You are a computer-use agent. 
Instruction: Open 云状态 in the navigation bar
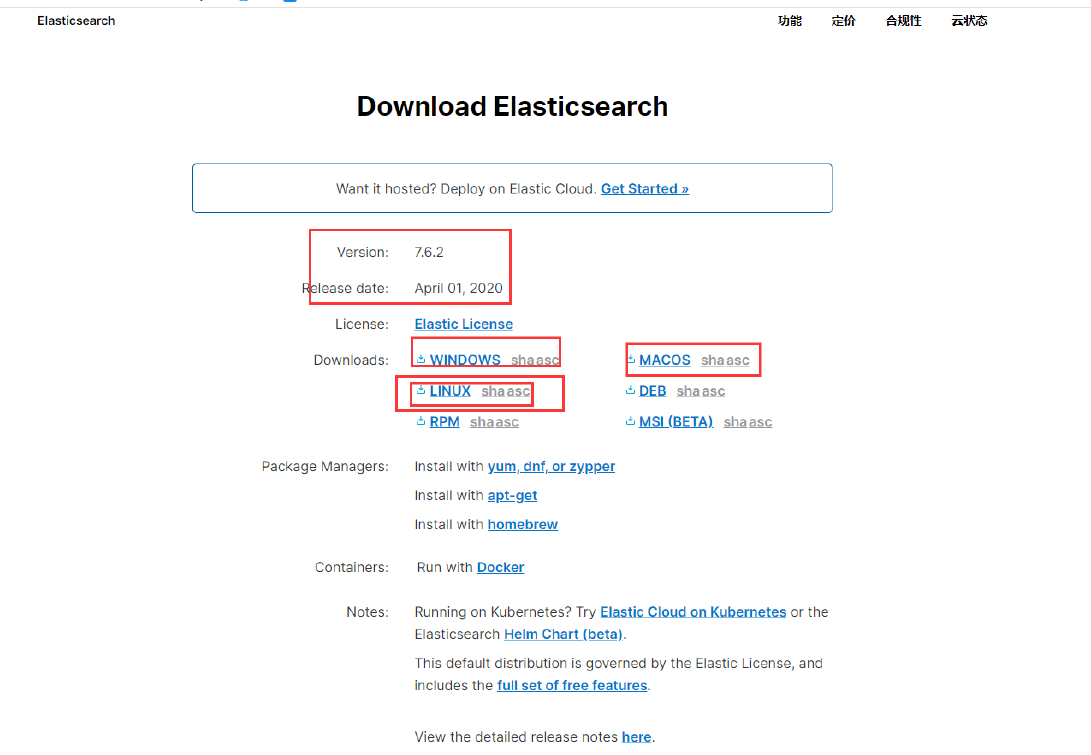(969, 21)
